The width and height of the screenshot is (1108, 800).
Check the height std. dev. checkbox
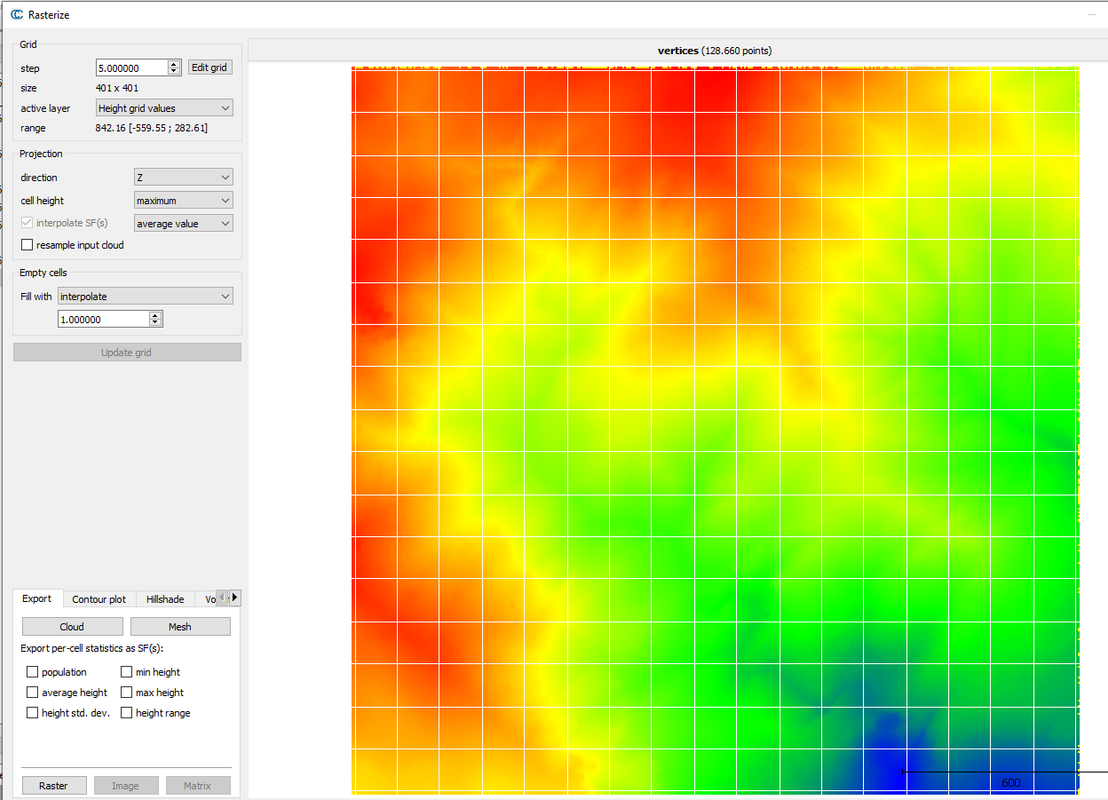[32, 713]
